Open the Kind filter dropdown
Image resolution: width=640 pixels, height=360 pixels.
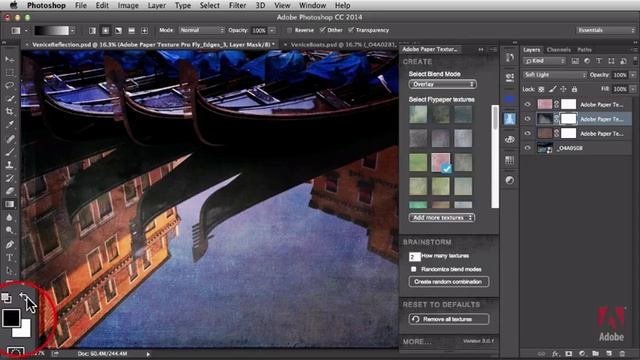tap(544, 61)
